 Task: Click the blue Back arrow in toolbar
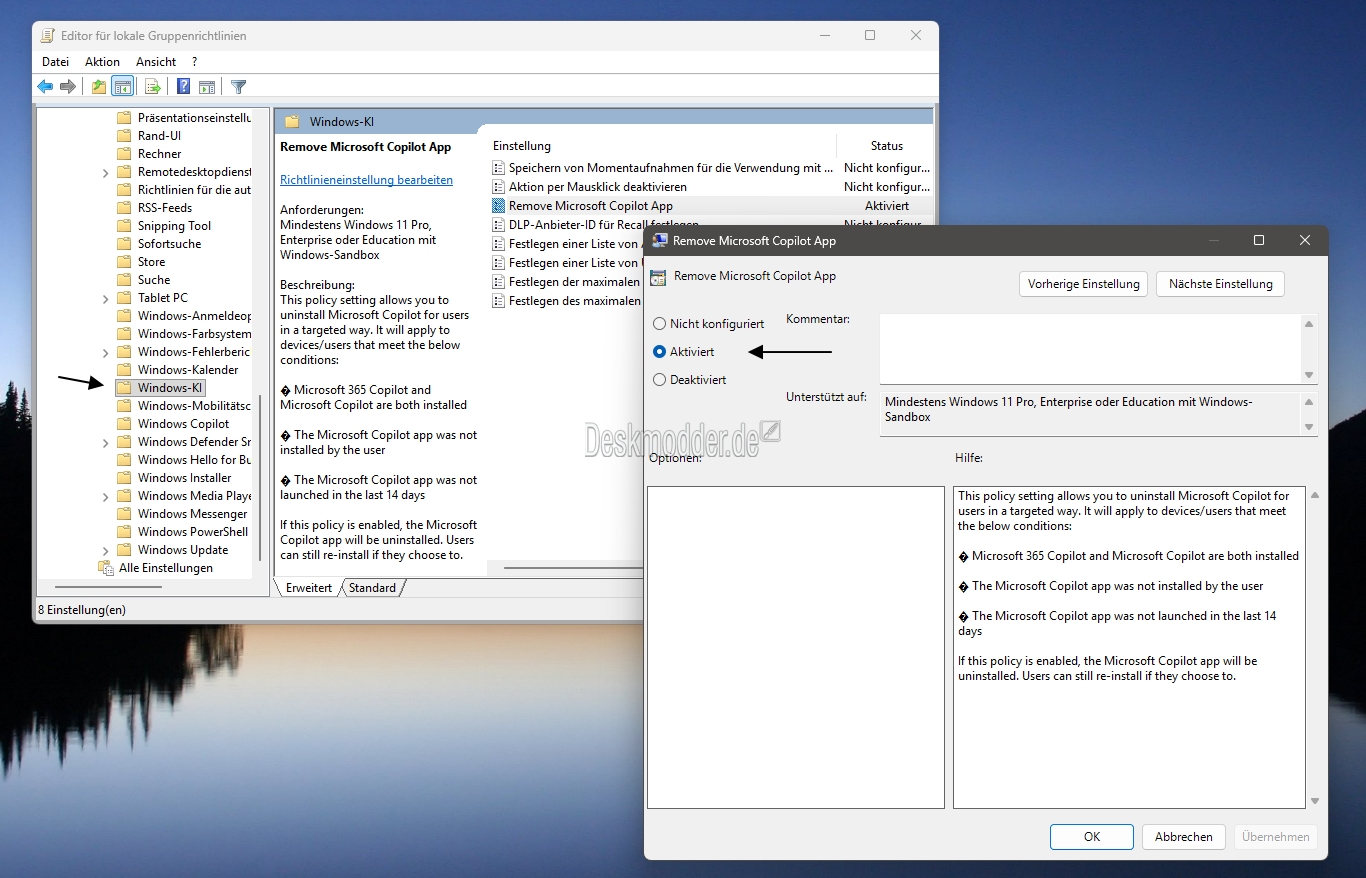[x=45, y=87]
